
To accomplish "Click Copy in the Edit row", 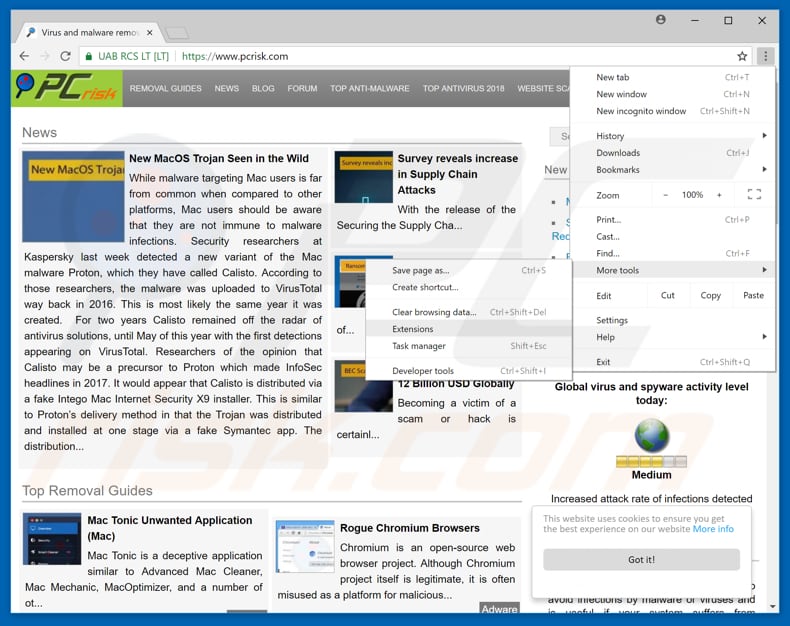I will coord(710,295).
